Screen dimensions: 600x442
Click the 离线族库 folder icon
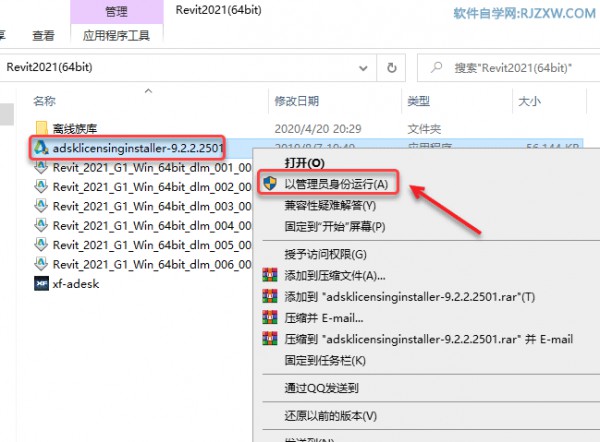pyautogui.click(x=41, y=128)
